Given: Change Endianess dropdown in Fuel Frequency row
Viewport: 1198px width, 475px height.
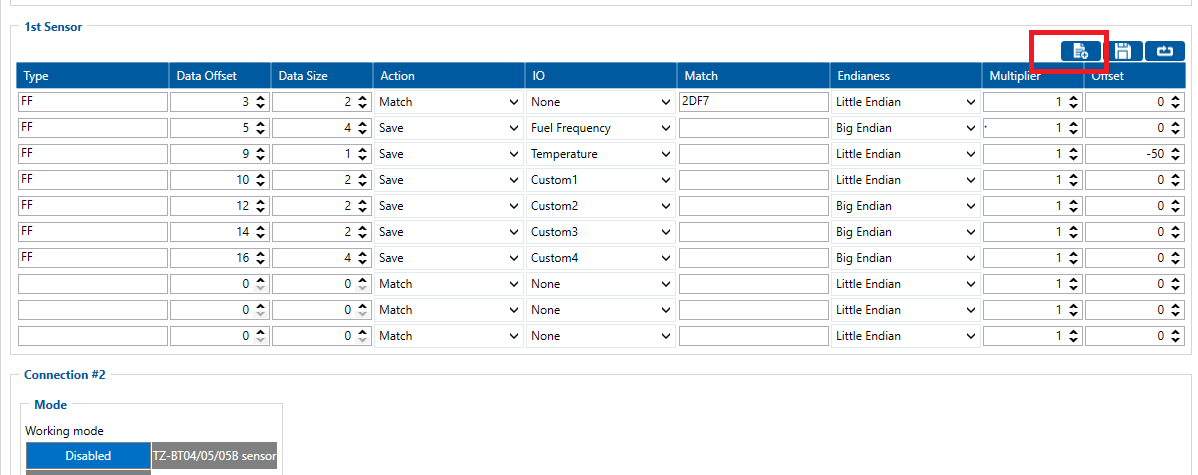Looking at the screenshot, I should pyautogui.click(x=906, y=128).
